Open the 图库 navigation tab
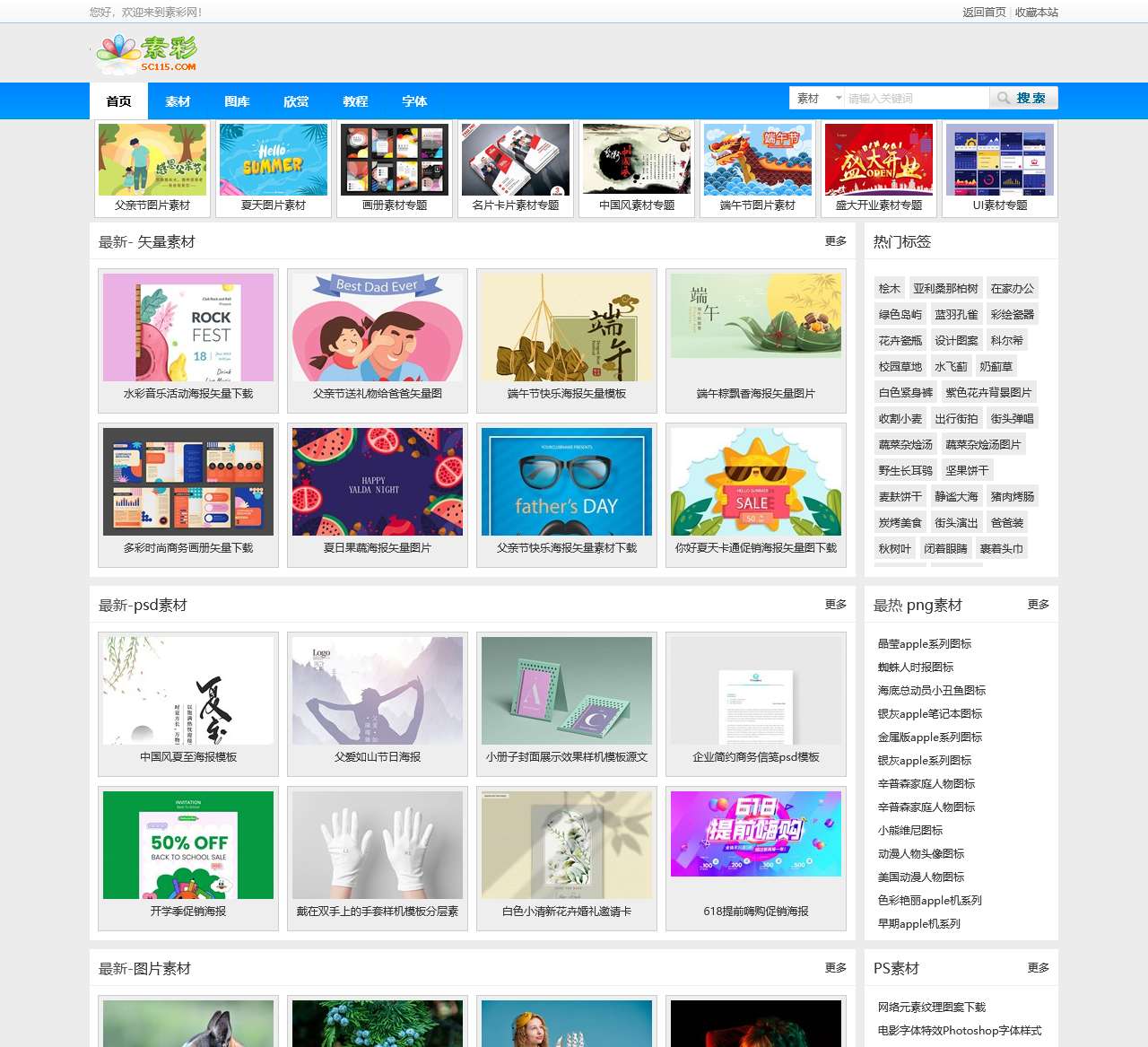 pos(238,101)
